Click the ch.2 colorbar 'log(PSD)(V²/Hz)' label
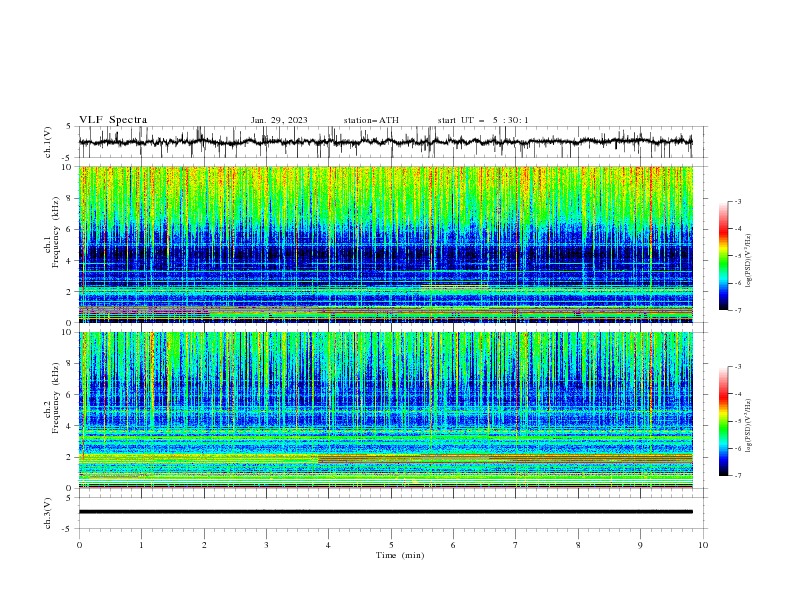792x612 pixels. 748,425
